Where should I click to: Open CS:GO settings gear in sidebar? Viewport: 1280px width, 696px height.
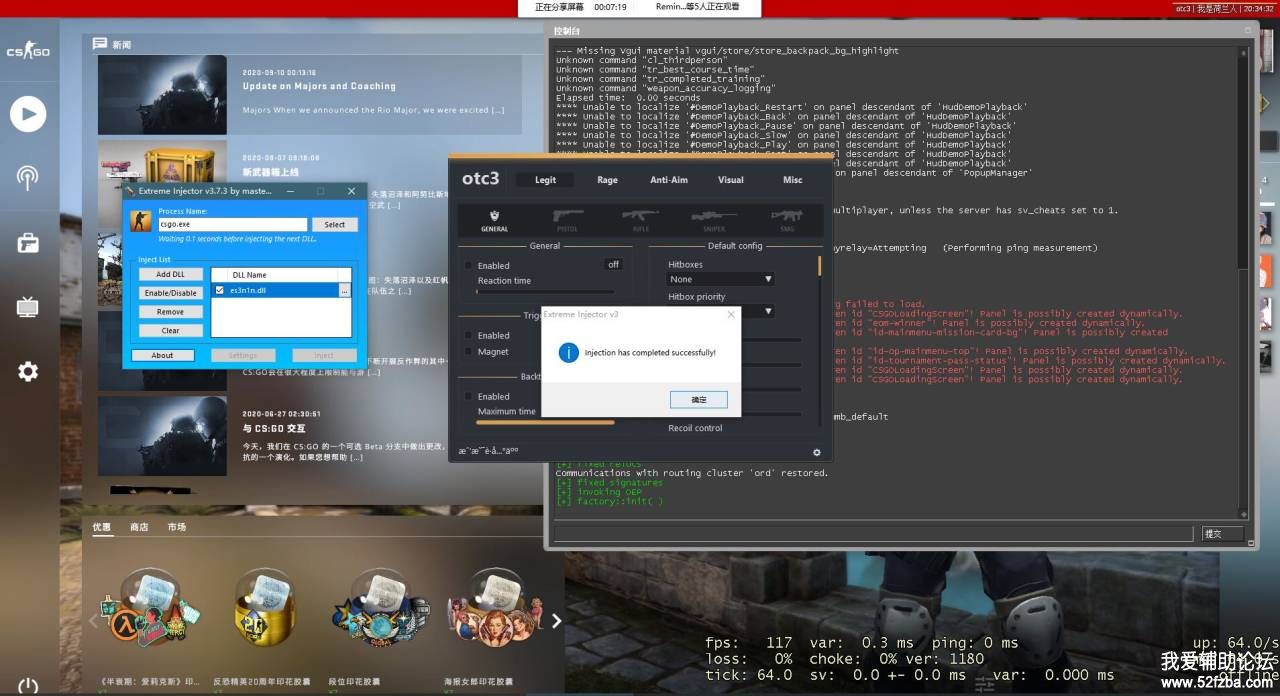28,372
